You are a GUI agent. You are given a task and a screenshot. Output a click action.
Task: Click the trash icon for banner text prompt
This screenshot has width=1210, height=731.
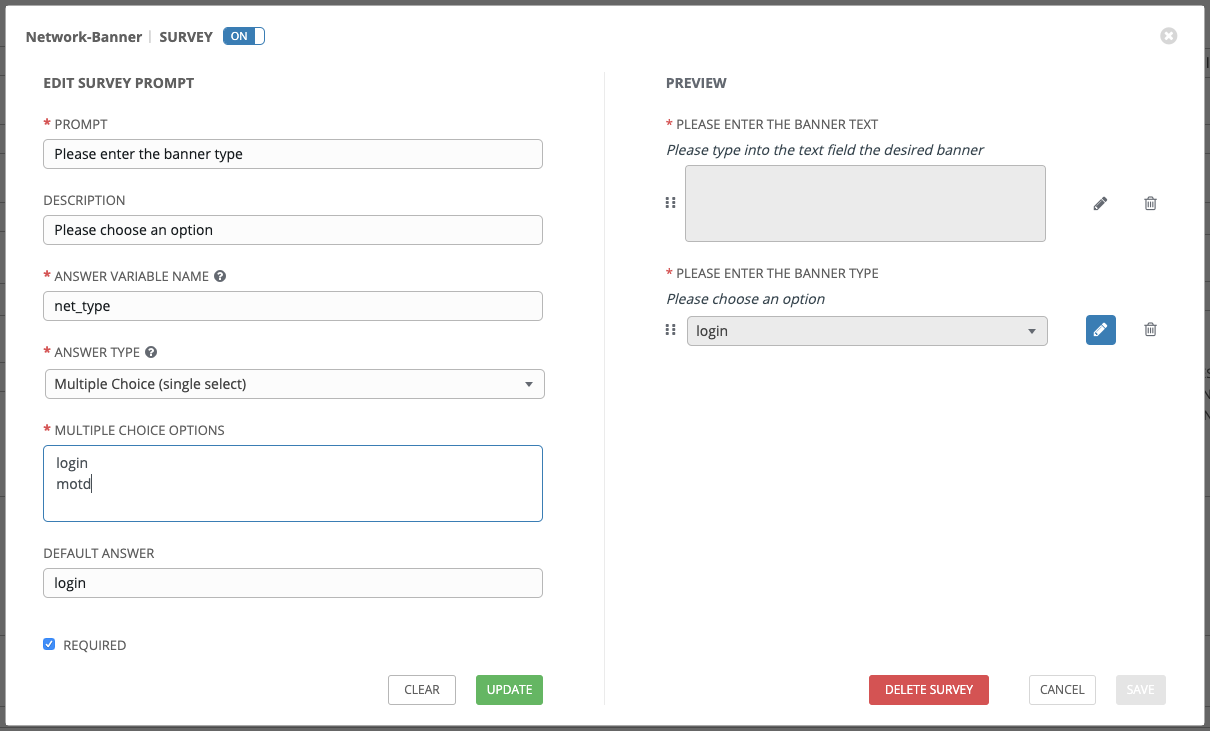tap(1150, 203)
